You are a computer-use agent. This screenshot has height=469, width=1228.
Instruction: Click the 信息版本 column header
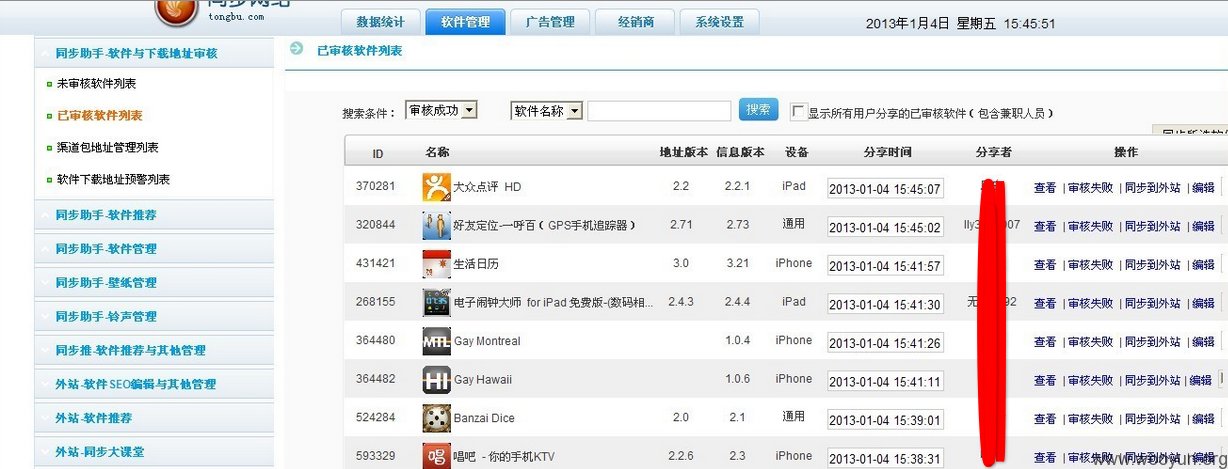[x=741, y=153]
